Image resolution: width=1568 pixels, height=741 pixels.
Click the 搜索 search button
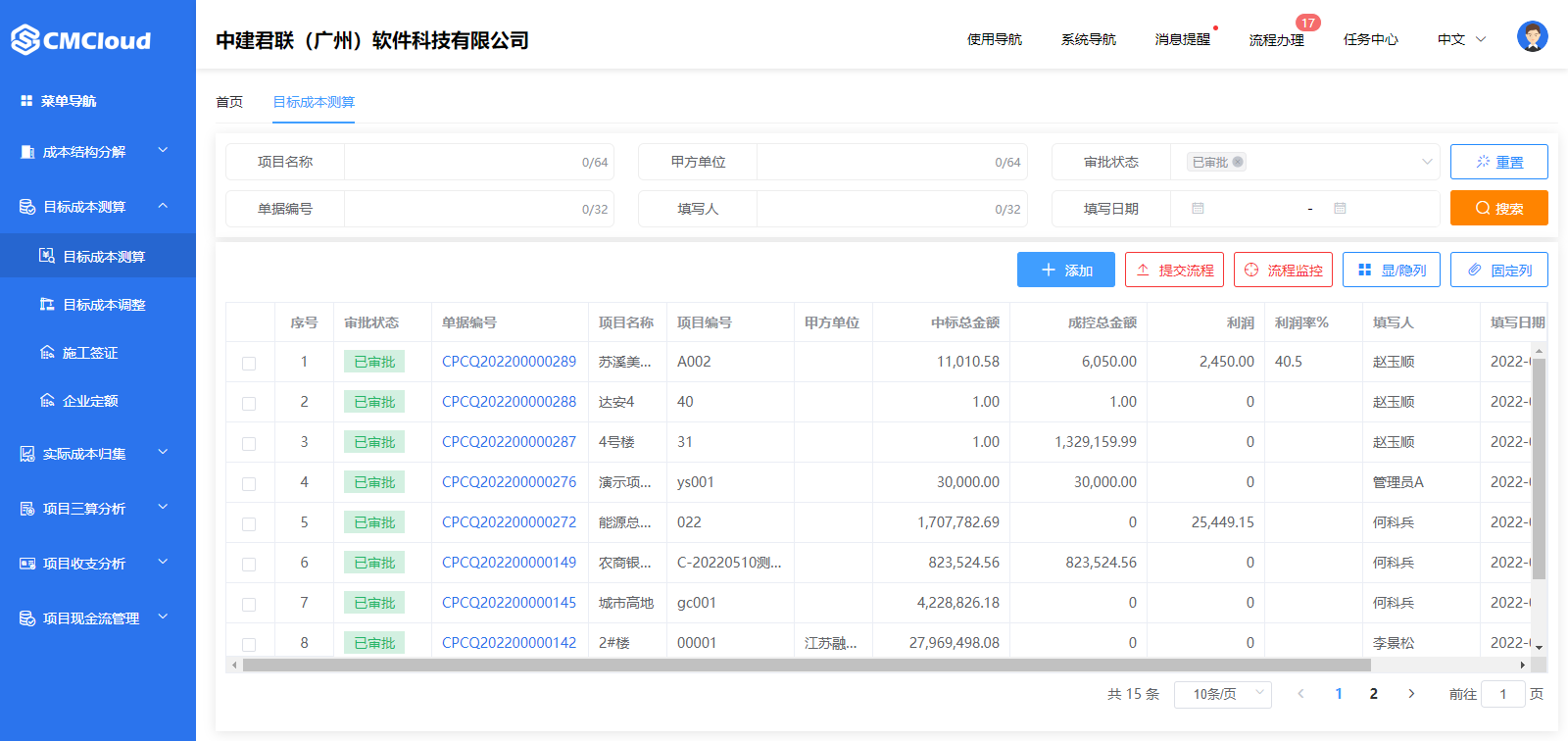tap(1499, 208)
